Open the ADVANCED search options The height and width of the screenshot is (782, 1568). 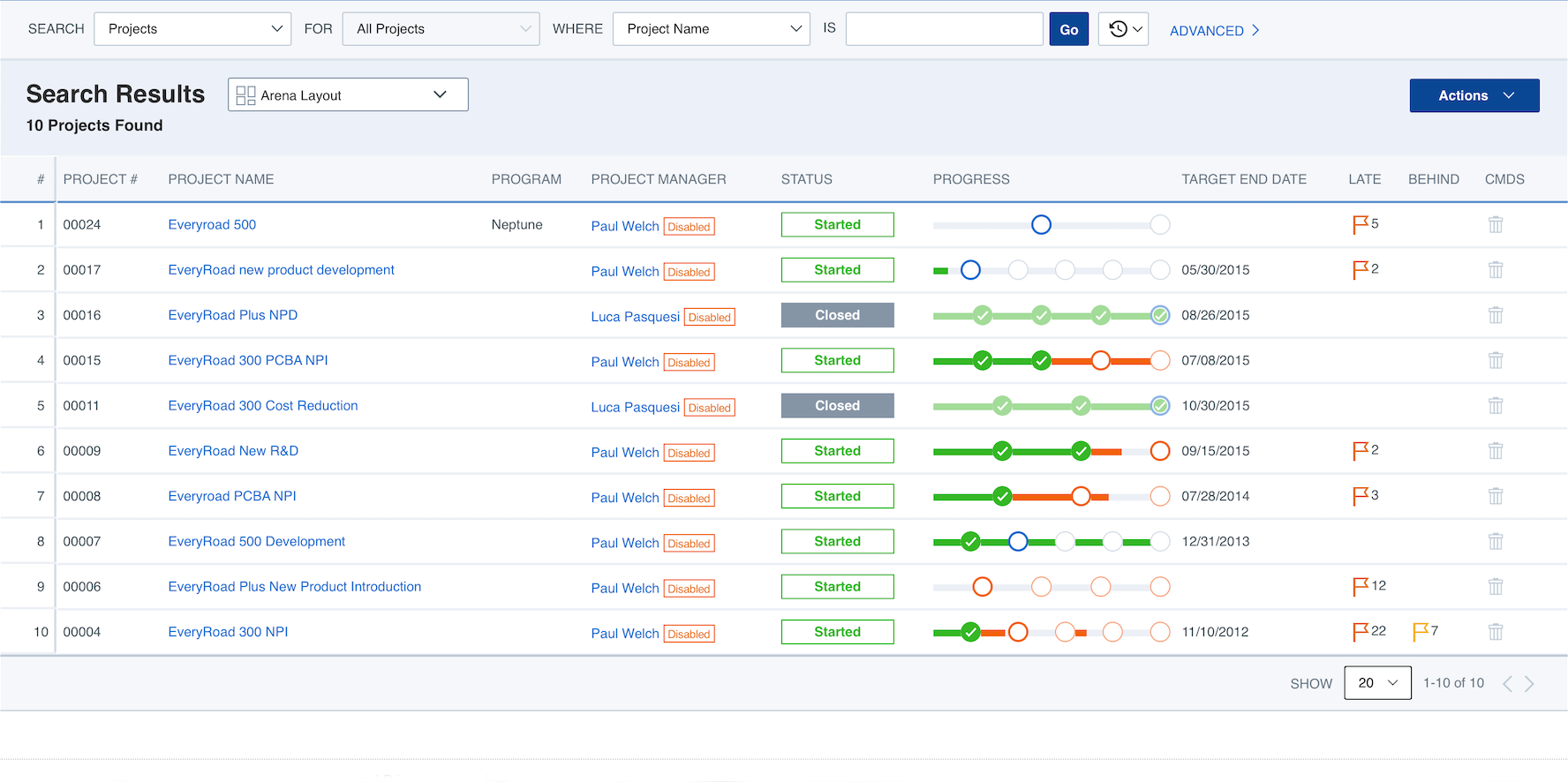(x=1214, y=31)
